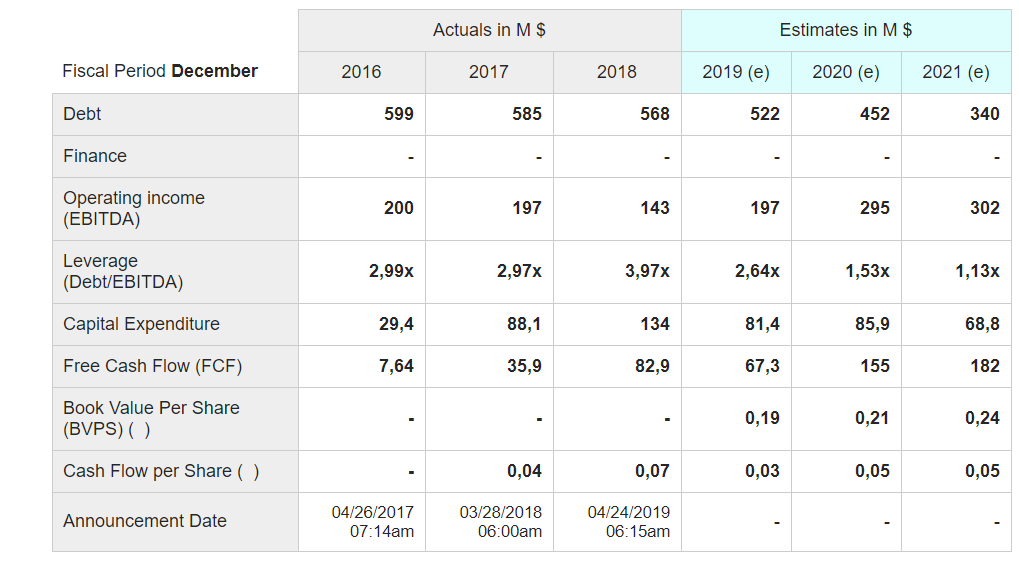
Task: Click the 2018 leverage value 3,97x
Action: click(x=647, y=271)
